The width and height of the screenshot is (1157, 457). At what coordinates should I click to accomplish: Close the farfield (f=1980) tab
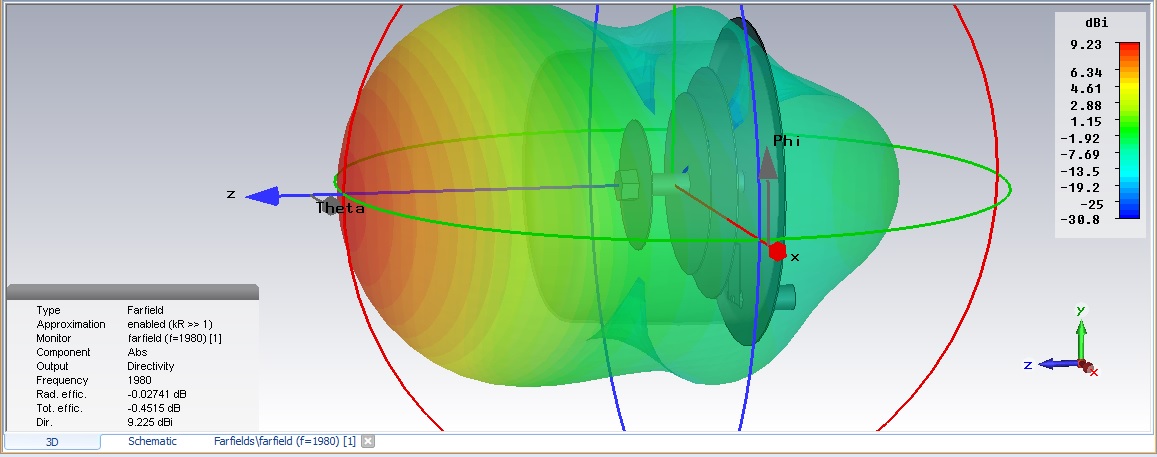pos(368,441)
